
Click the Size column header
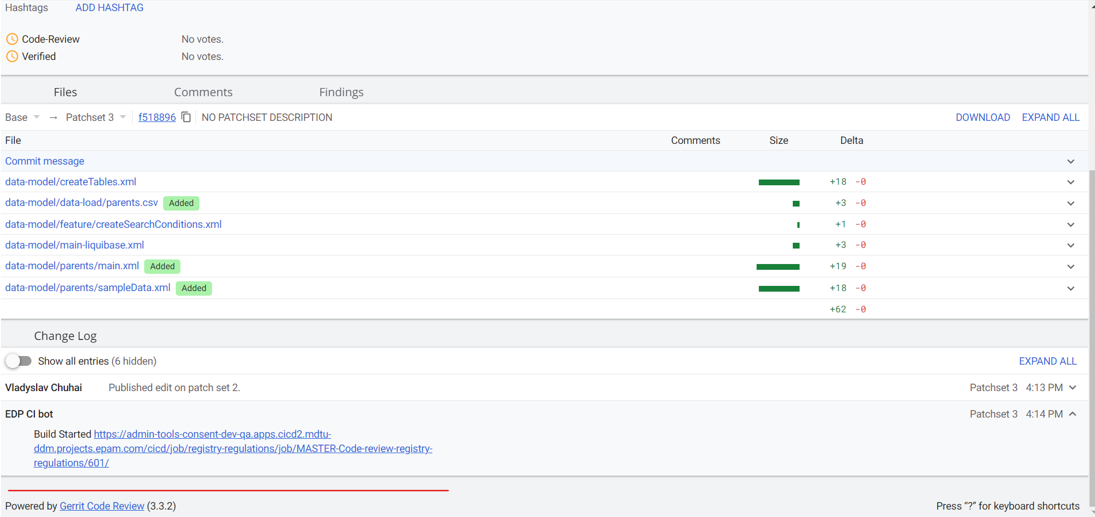pyautogui.click(x=779, y=140)
